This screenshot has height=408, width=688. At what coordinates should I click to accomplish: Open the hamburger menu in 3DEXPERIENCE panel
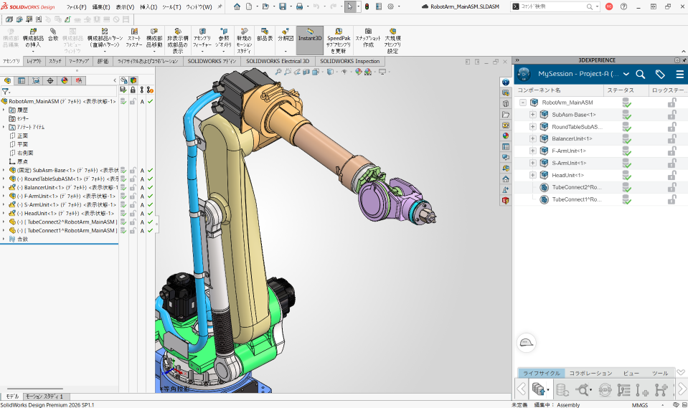click(x=680, y=74)
